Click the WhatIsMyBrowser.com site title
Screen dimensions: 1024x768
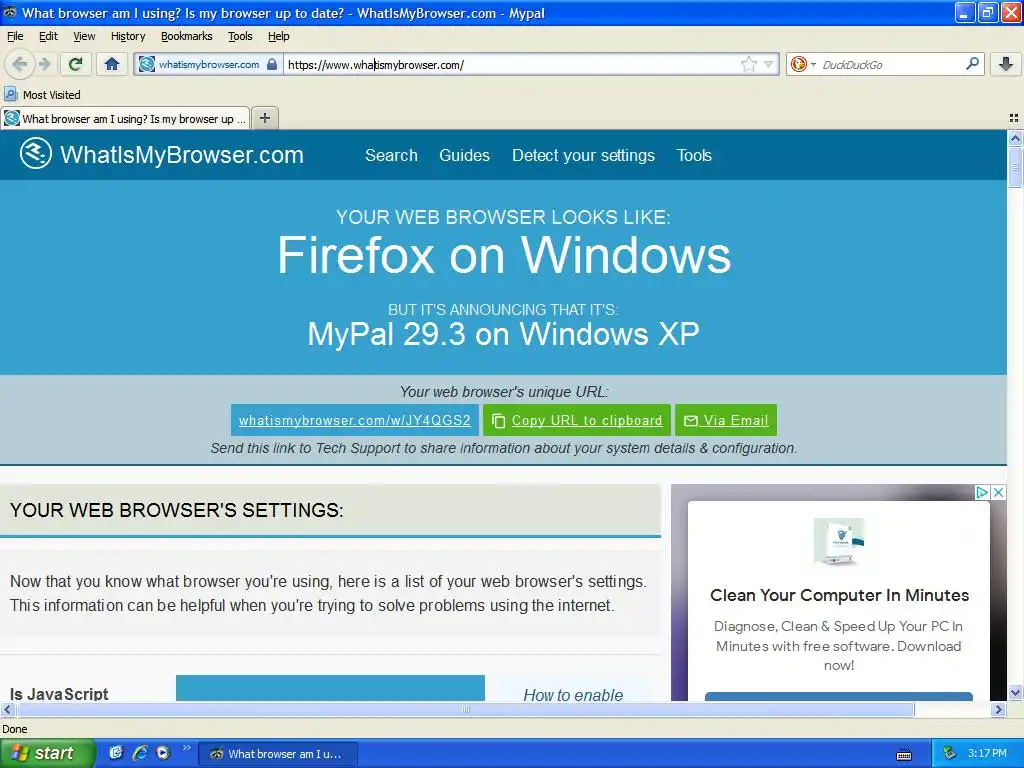(x=182, y=155)
